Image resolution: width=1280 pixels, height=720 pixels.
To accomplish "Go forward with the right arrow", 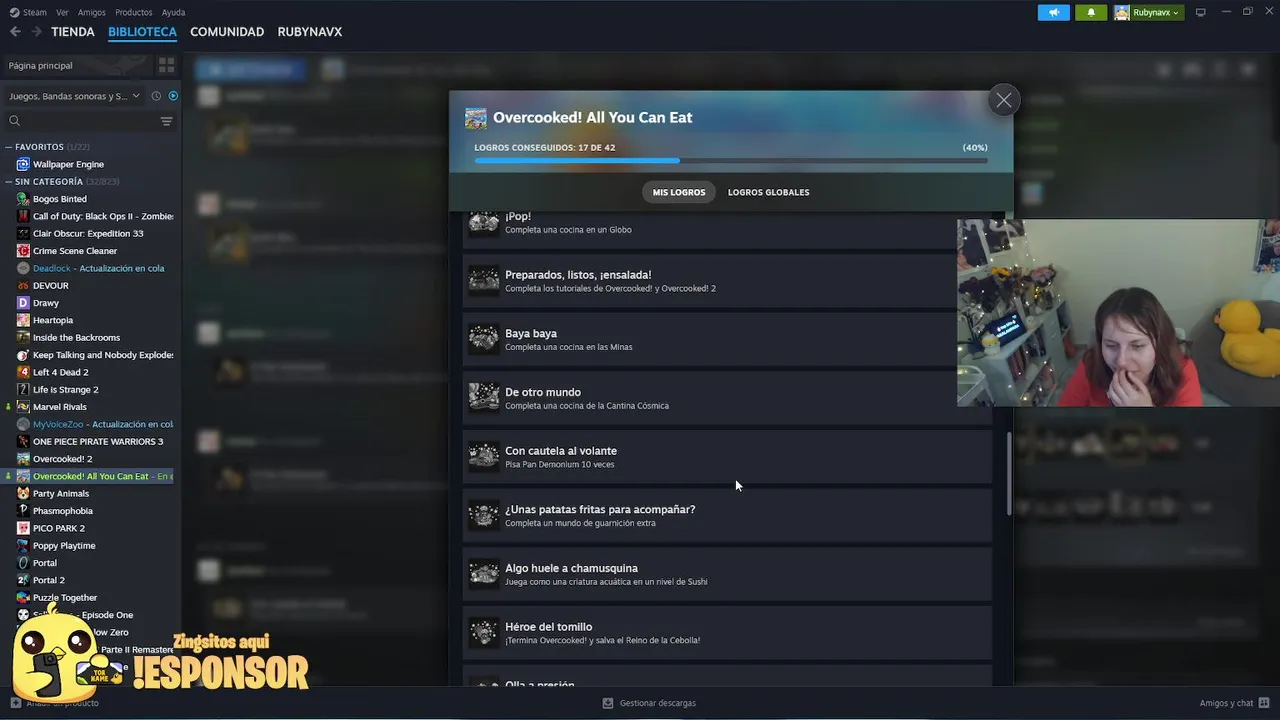I will 36,32.
